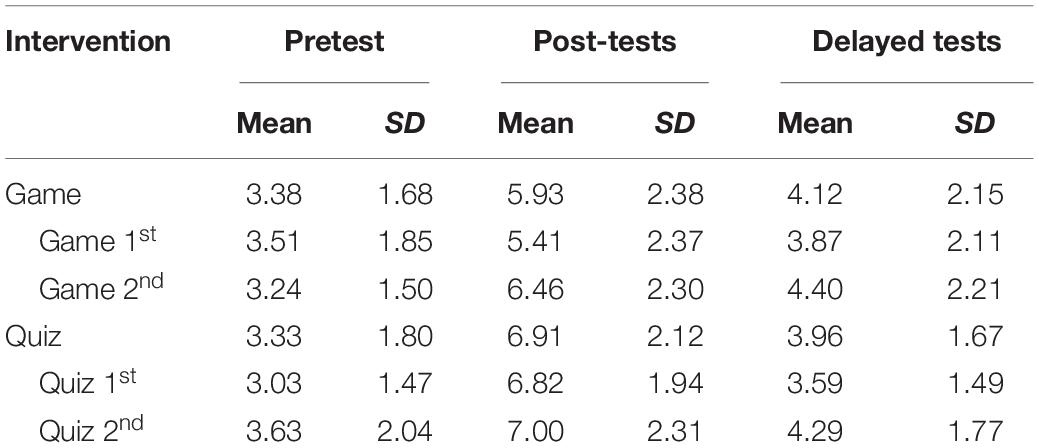Click Quiz 1st delayed SD 1.49

974,384
